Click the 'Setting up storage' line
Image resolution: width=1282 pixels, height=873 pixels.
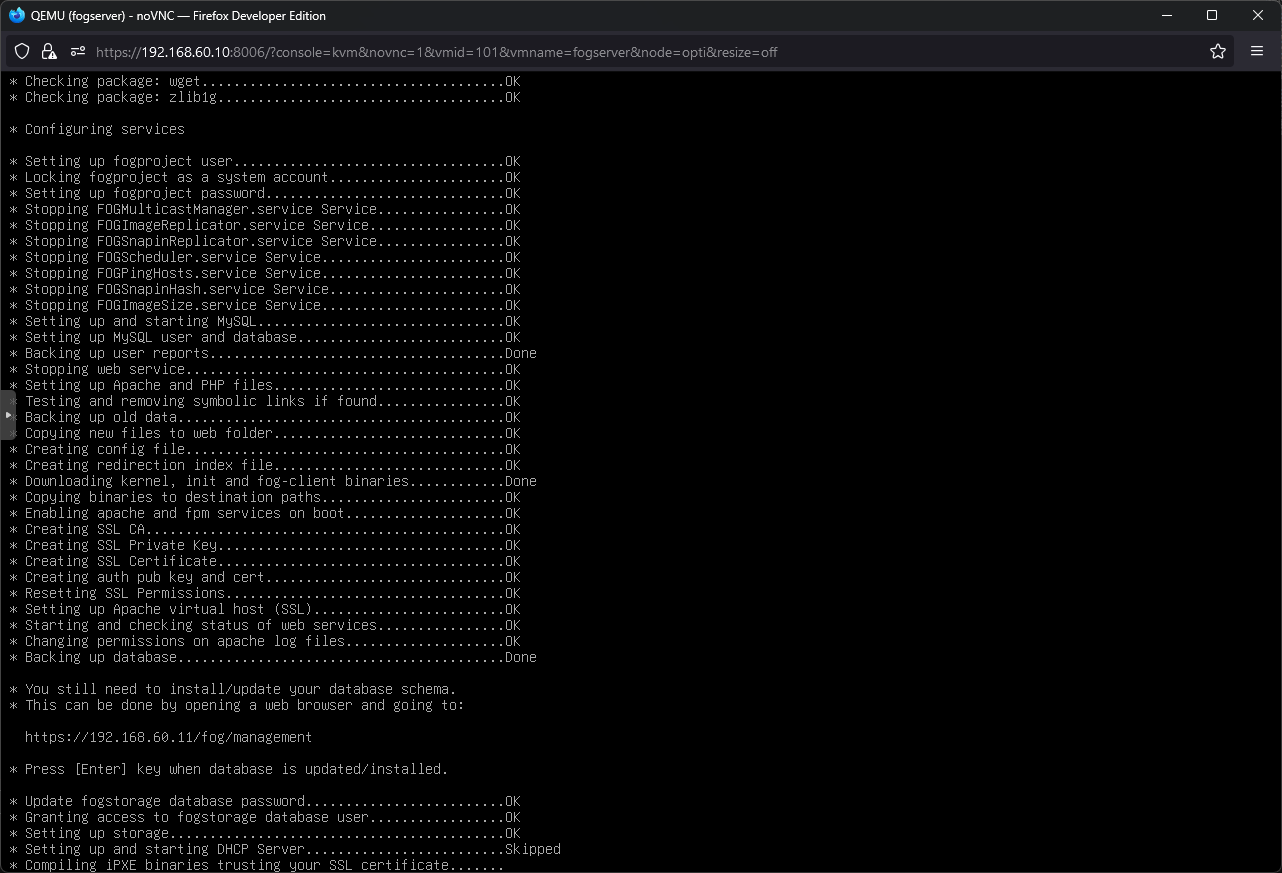pyautogui.click(x=265, y=833)
